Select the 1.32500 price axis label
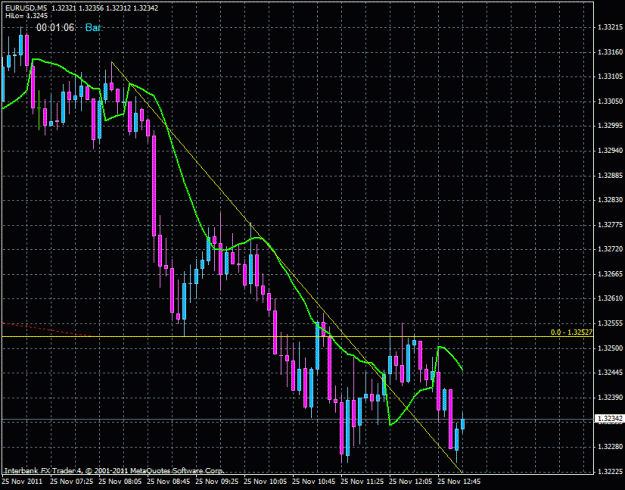 click(609, 348)
